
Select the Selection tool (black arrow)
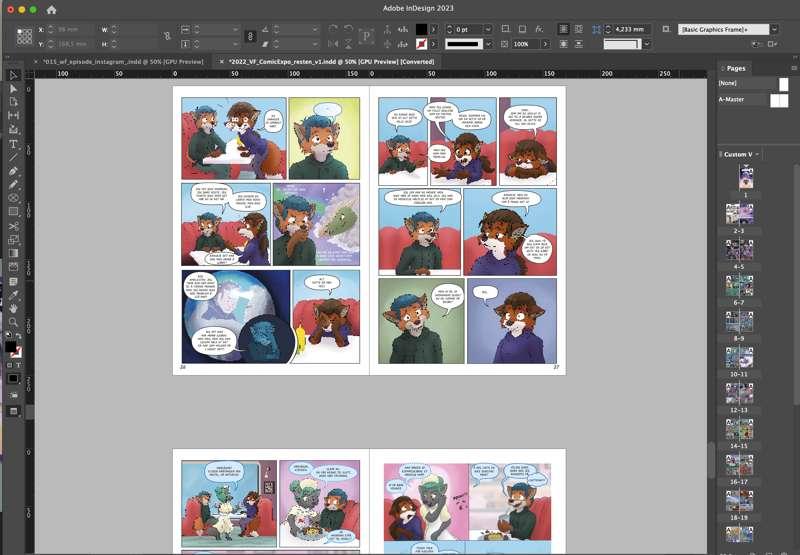point(13,75)
